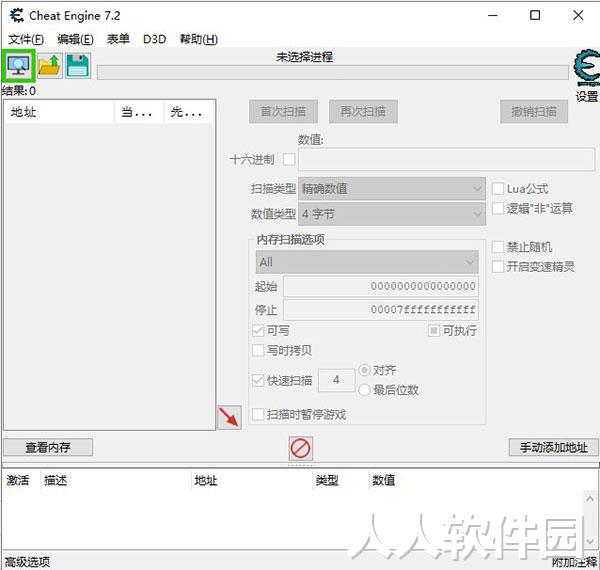Click the 先... column header in results
The image size is (600, 570).
click(x=188, y=112)
